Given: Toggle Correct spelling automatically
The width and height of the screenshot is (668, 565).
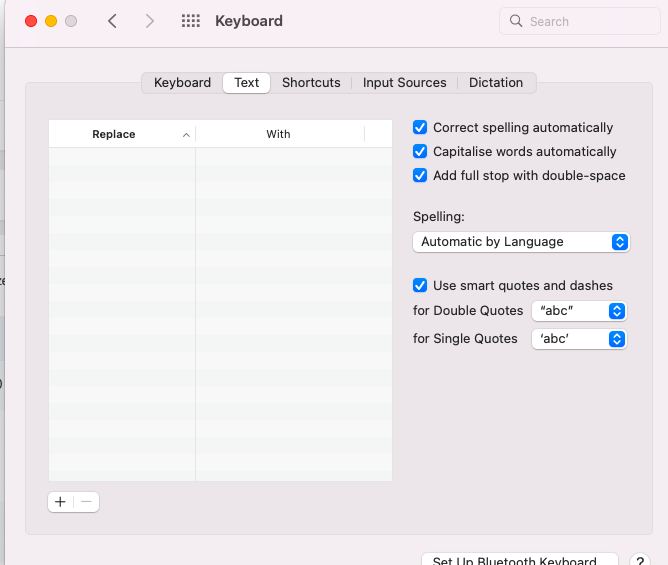Looking at the screenshot, I should point(420,127).
